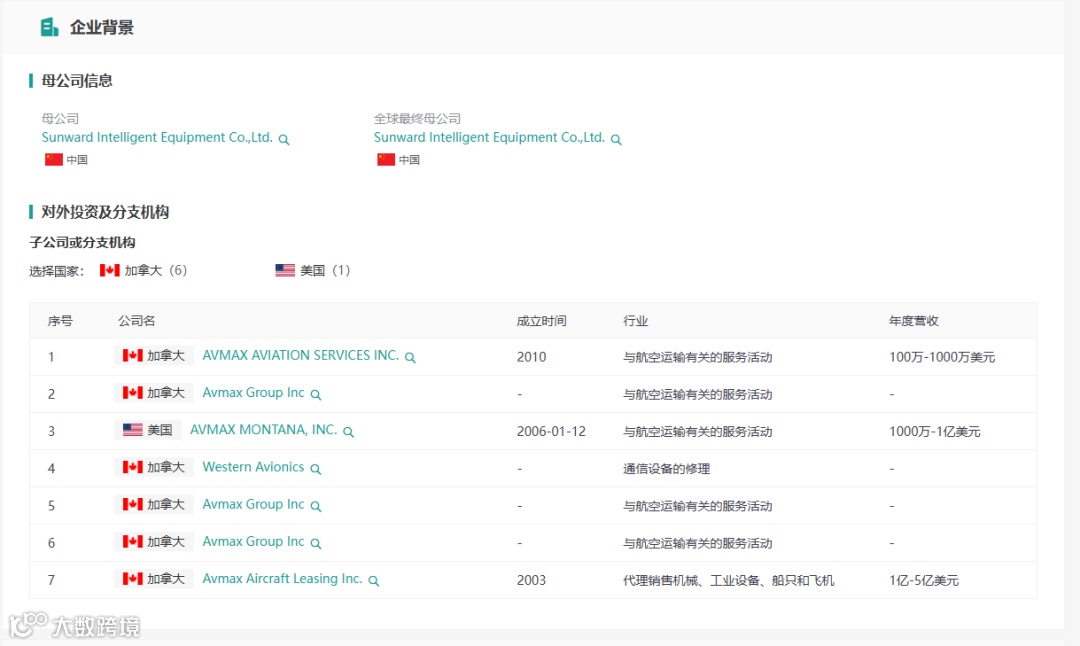Click the 序号 column header
Viewport: 1080px width, 646px height.
point(60,321)
